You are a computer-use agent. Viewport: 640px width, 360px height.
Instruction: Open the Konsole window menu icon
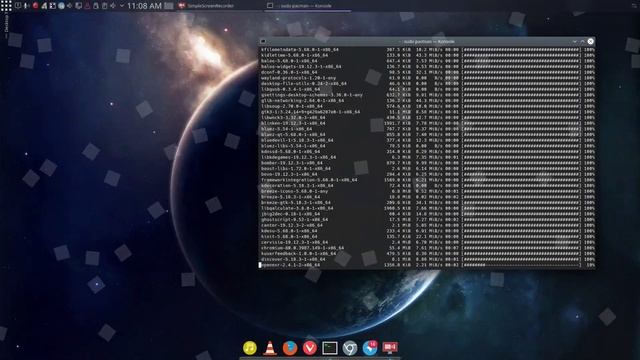(263, 41)
